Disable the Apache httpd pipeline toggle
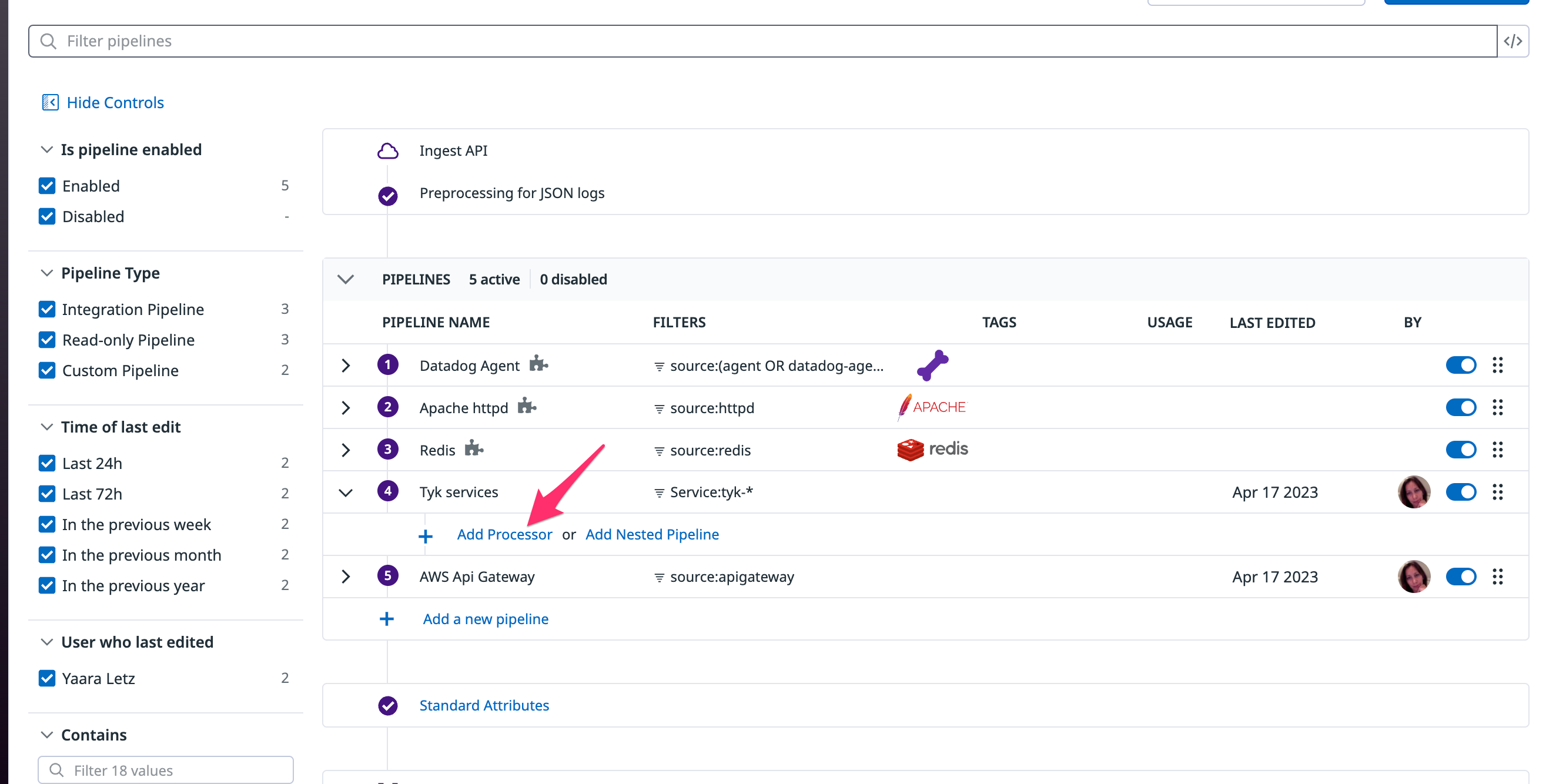The width and height of the screenshot is (1546, 784). coord(1461,407)
